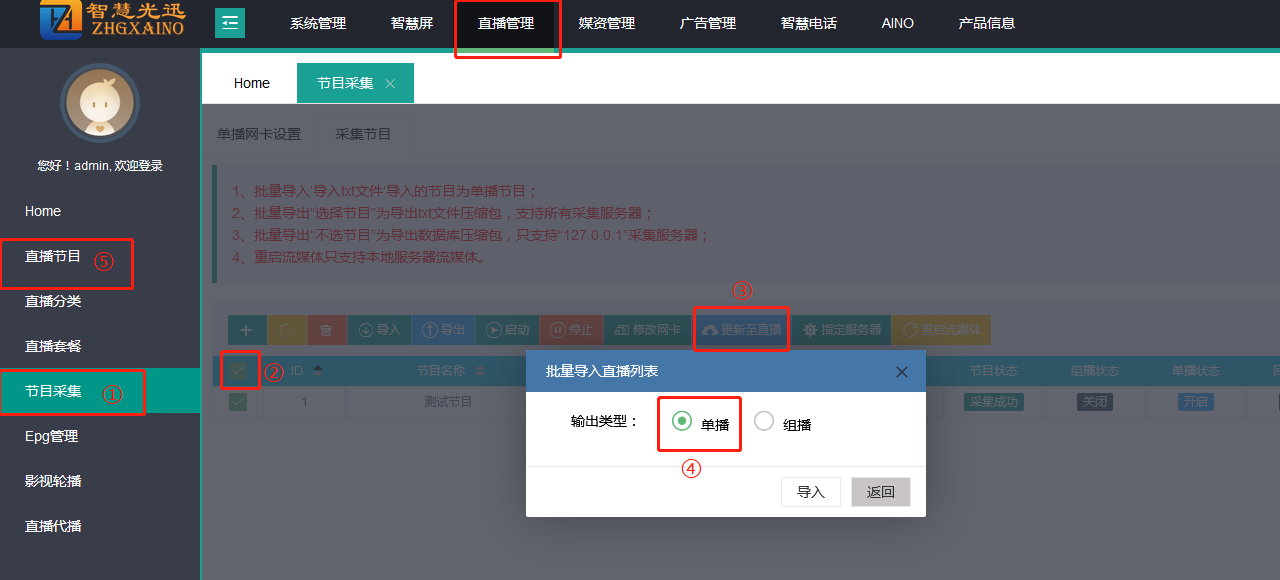
Task: Close the 批量导入直播列表 dialog
Action: [902, 372]
